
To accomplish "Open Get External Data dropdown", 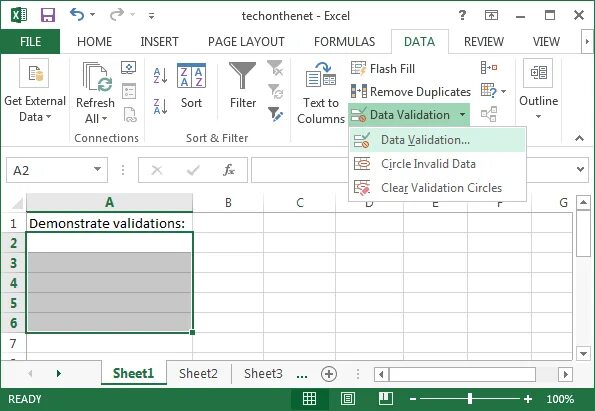I will click(x=35, y=91).
